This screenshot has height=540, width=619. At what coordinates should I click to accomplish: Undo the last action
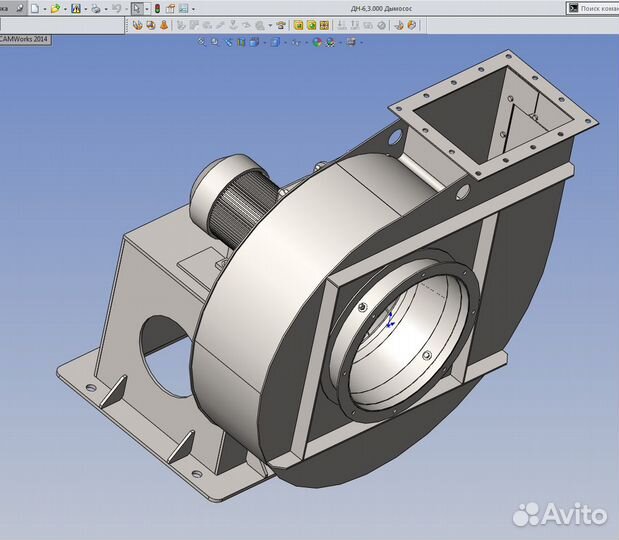116,8
